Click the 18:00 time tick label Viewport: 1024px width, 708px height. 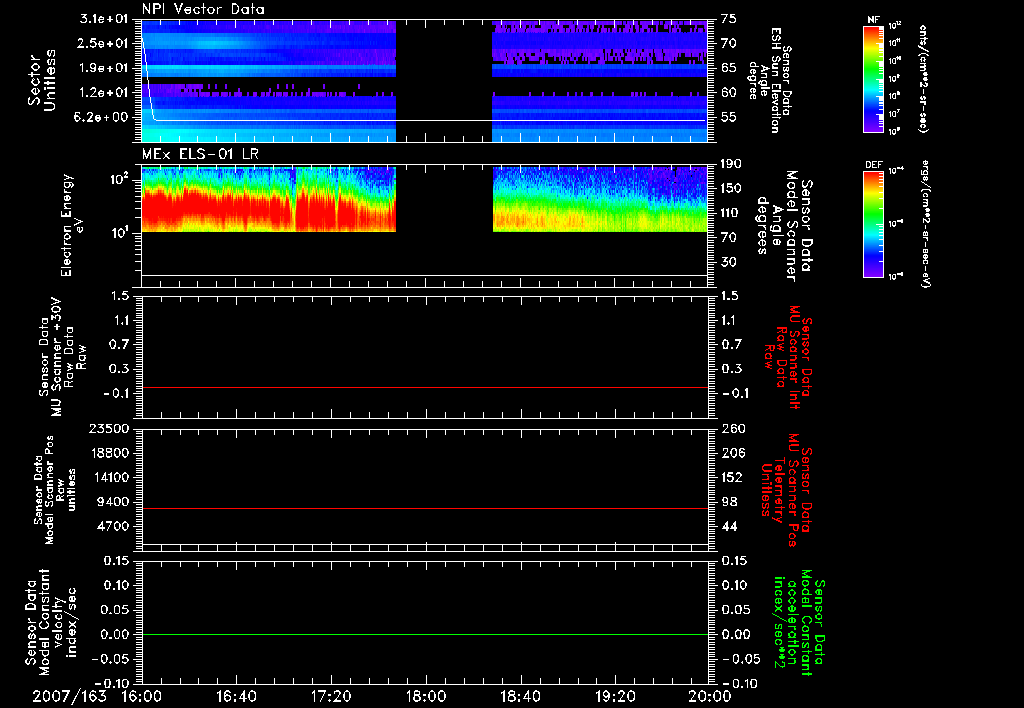[x=426, y=696]
